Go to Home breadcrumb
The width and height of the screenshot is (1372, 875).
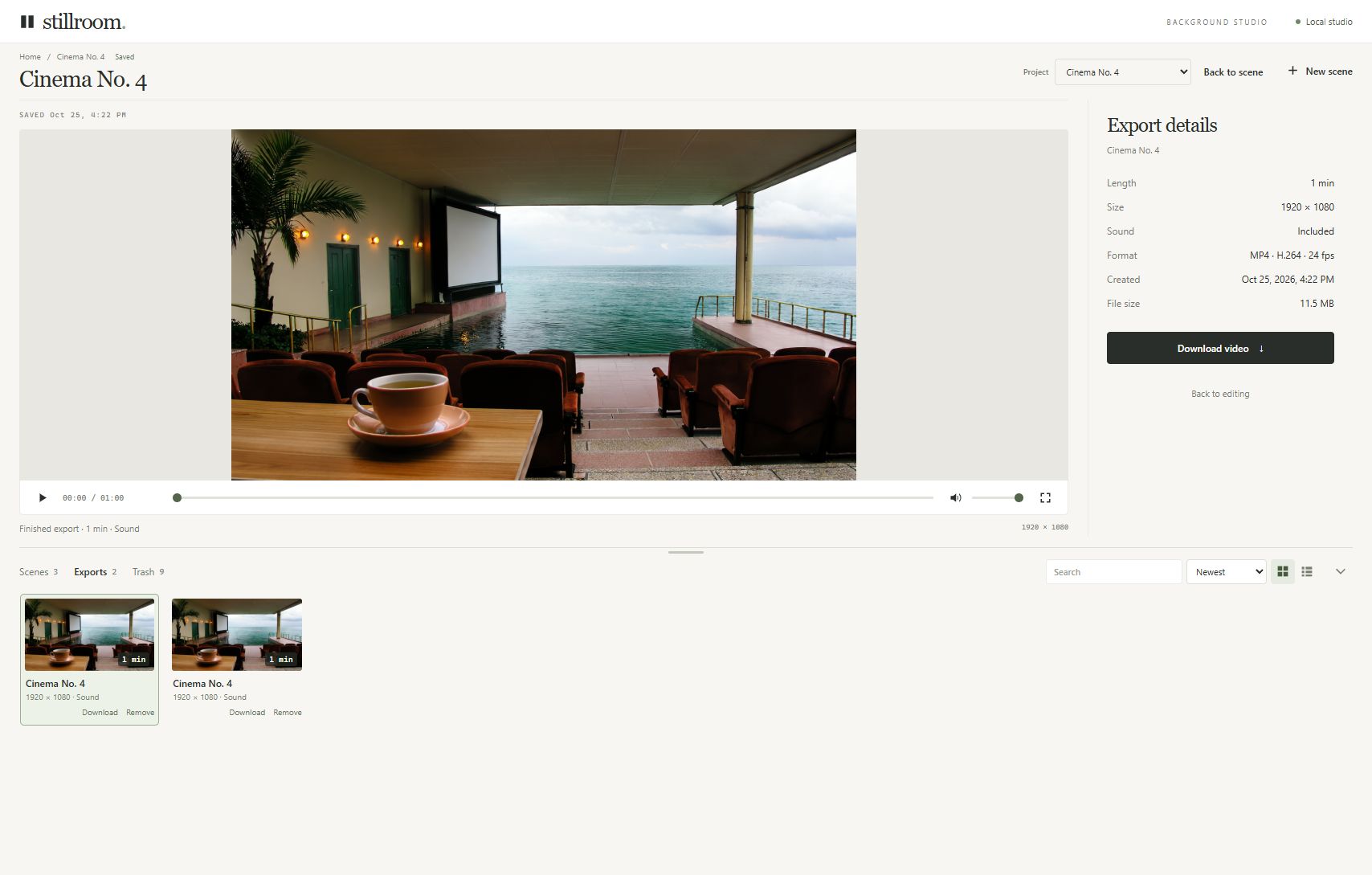point(30,57)
